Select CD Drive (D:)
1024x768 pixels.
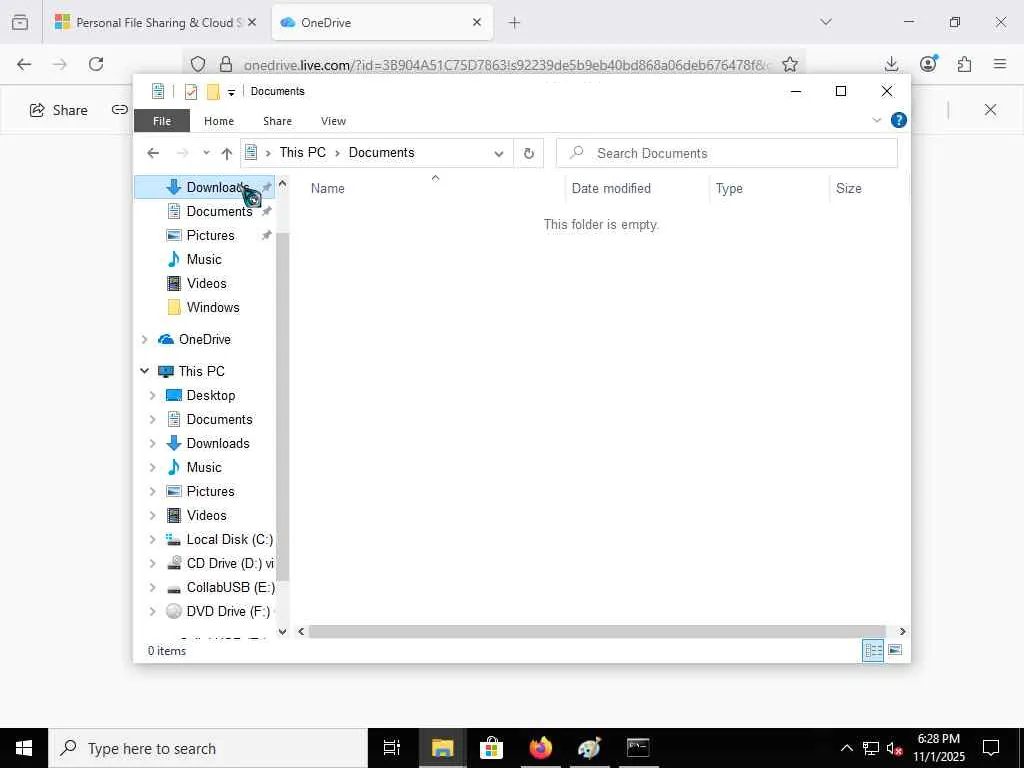tap(229, 563)
